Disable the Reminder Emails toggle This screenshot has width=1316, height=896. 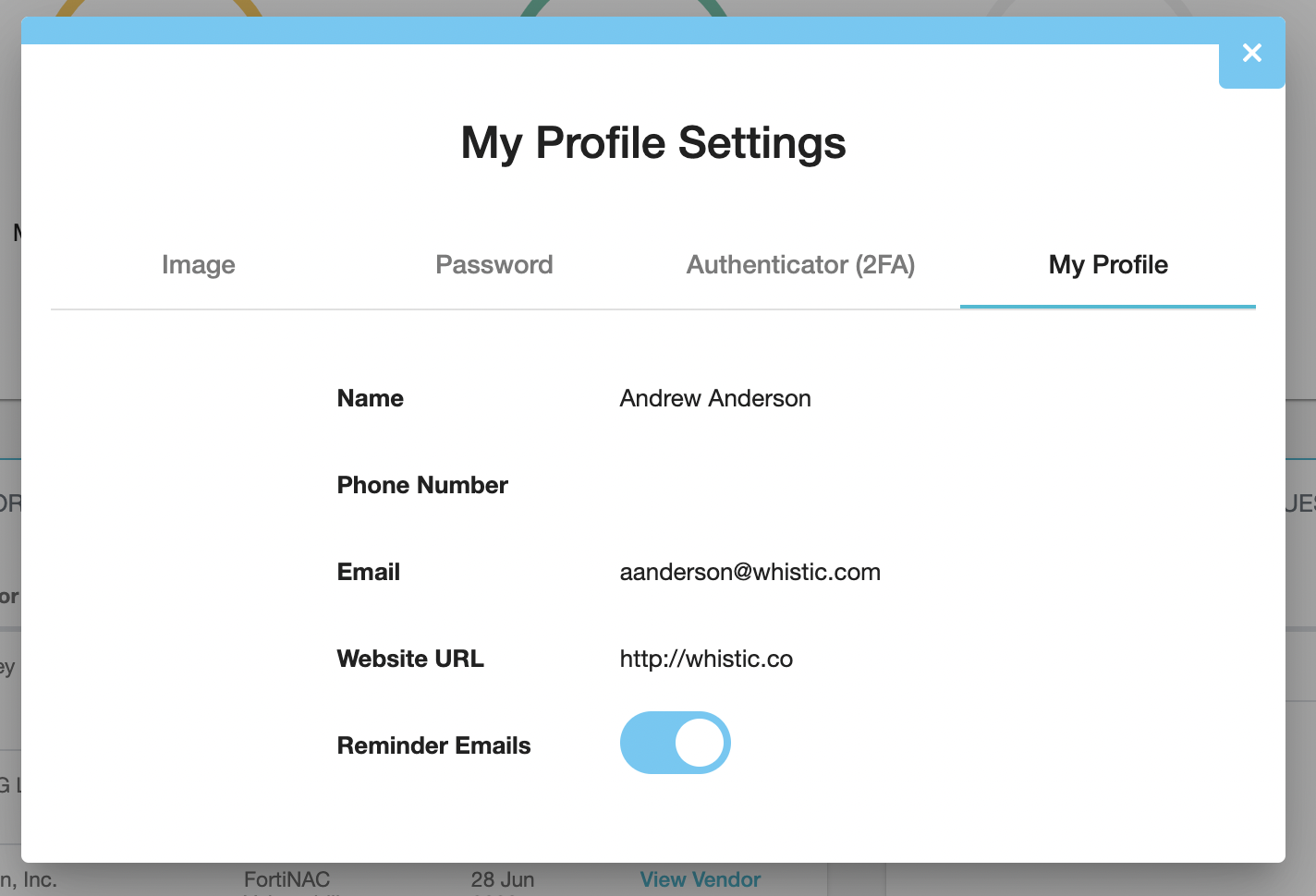point(676,743)
